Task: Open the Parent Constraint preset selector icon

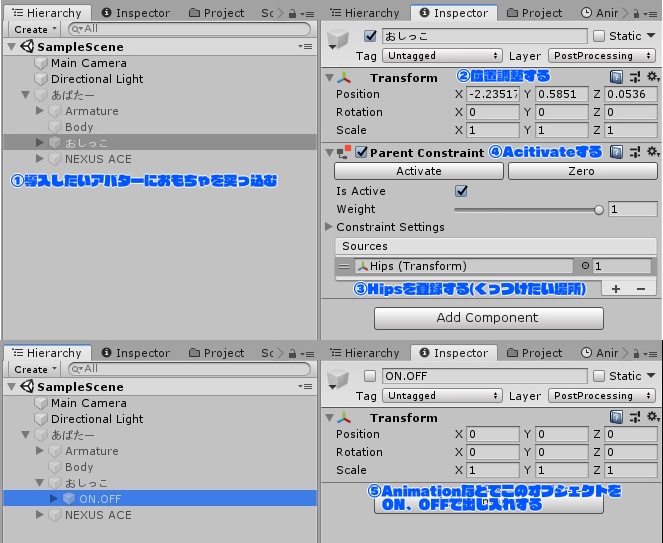Action: 635,152
